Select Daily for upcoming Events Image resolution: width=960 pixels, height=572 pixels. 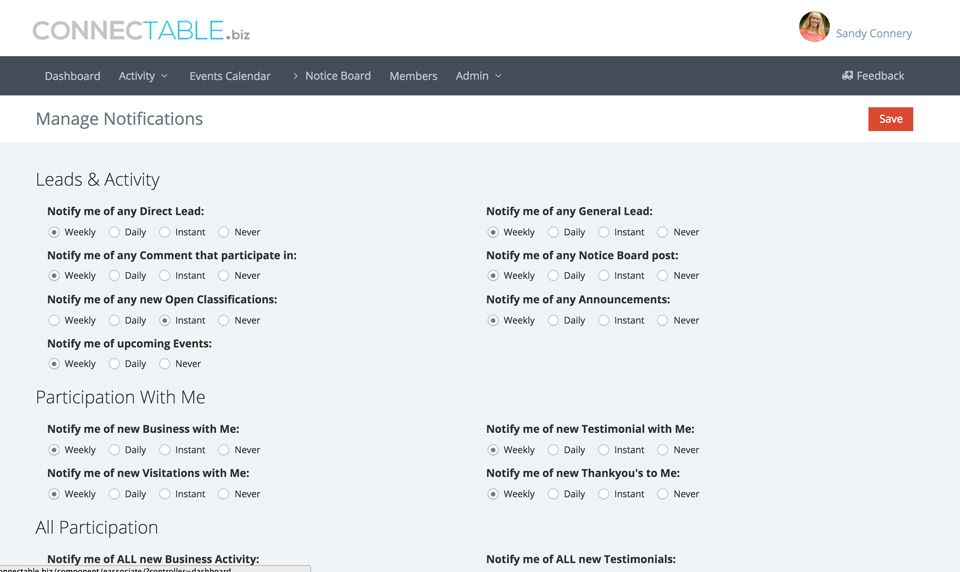[114, 364]
